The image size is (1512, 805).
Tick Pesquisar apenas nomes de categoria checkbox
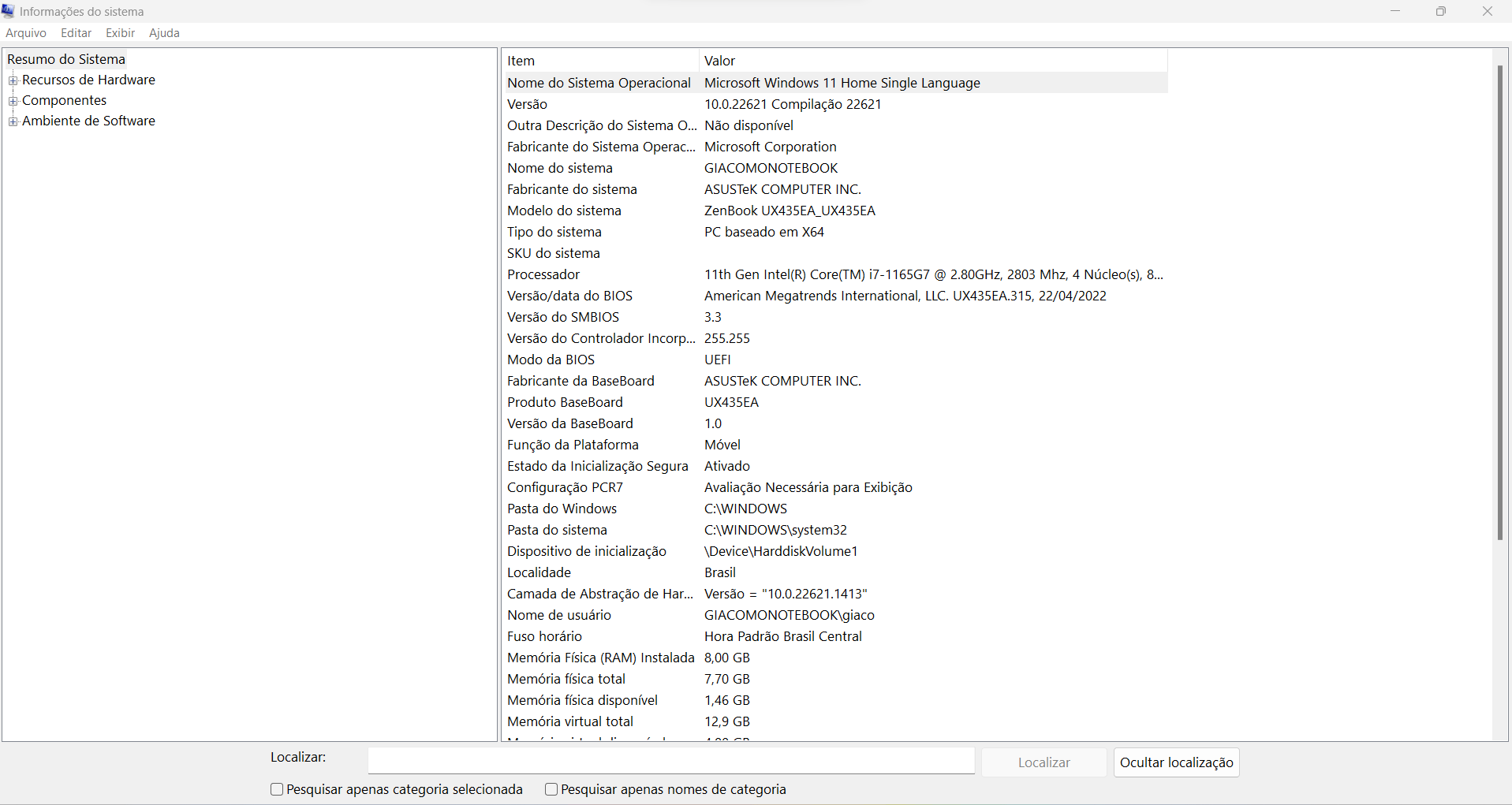point(551,789)
